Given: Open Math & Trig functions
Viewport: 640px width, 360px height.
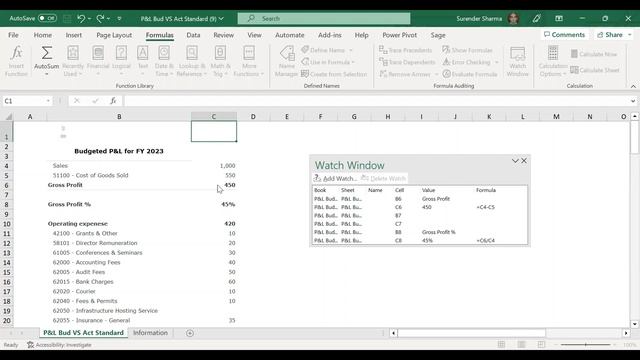Looking at the screenshot, I should [221, 61].
